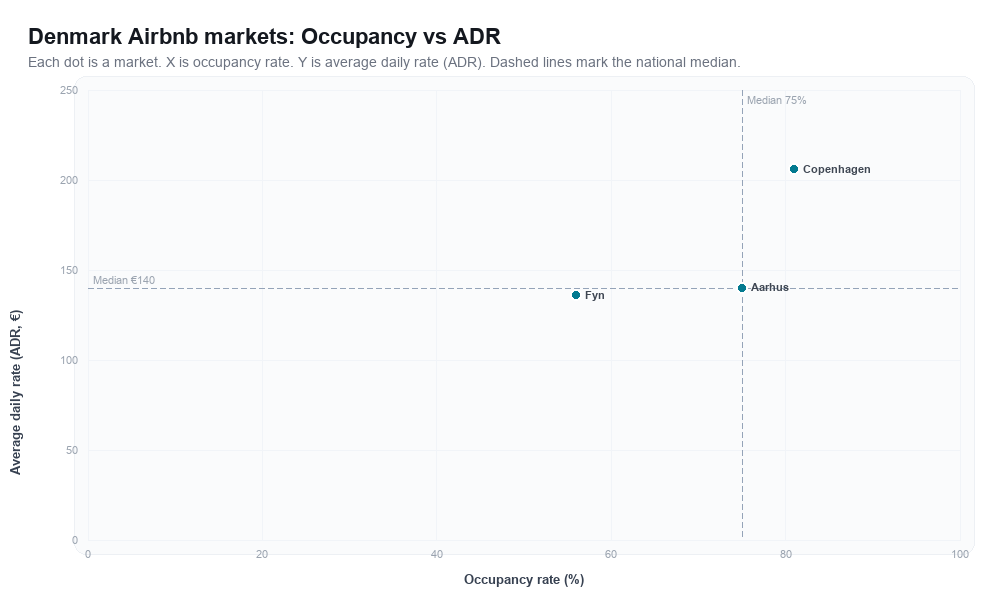
Task: Click the 'Average daily rate (ADR, €)' axis title
Action: pyautogui.click(x=15, y=392)
